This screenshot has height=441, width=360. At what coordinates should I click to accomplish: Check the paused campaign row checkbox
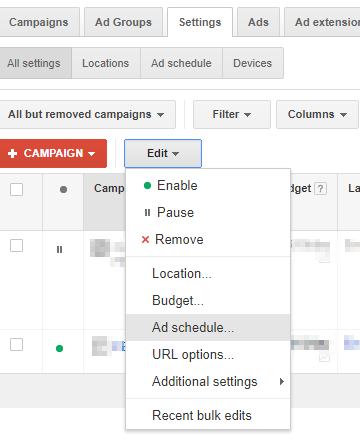tap(16, 246)
